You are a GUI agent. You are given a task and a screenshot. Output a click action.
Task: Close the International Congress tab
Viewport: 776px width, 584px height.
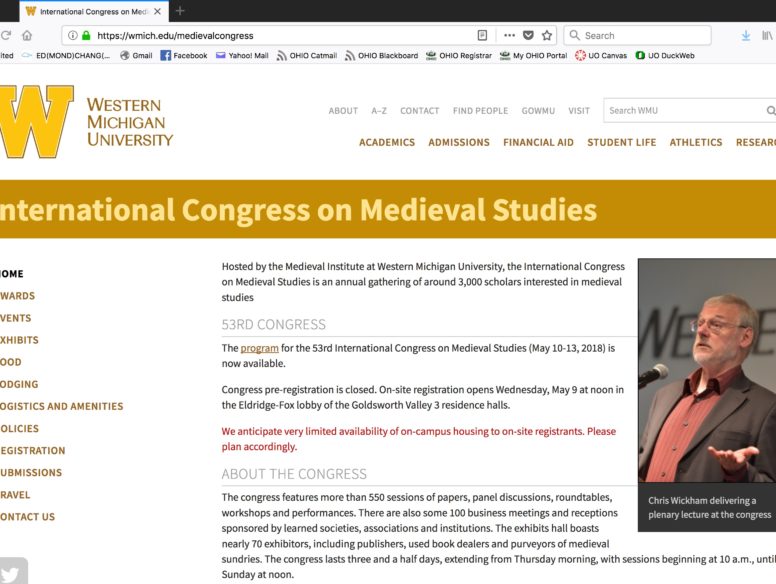tap(157, 11)
